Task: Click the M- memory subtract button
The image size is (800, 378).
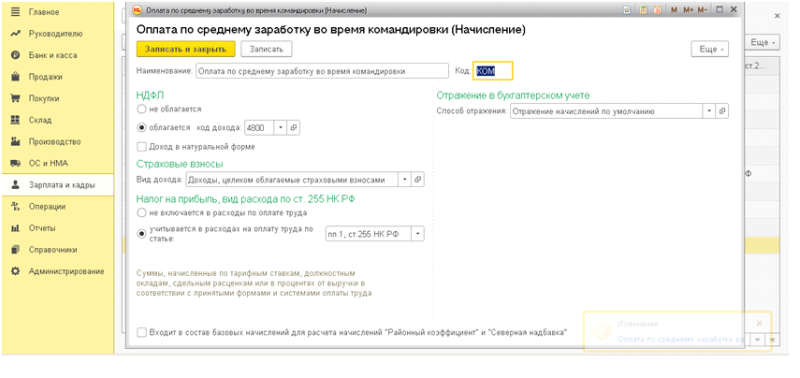Action: tap(703, 10)
